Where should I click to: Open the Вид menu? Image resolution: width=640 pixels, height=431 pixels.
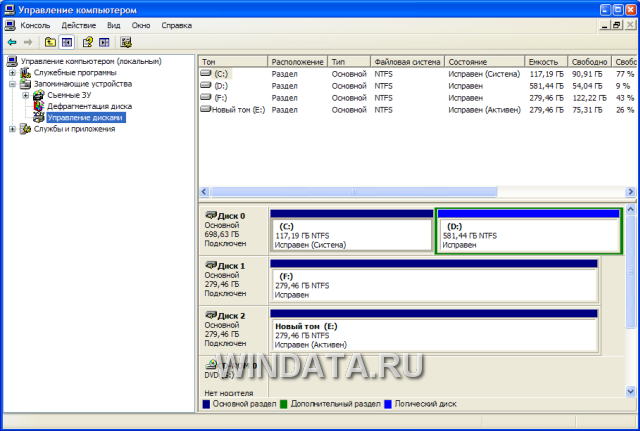(113, 25)
